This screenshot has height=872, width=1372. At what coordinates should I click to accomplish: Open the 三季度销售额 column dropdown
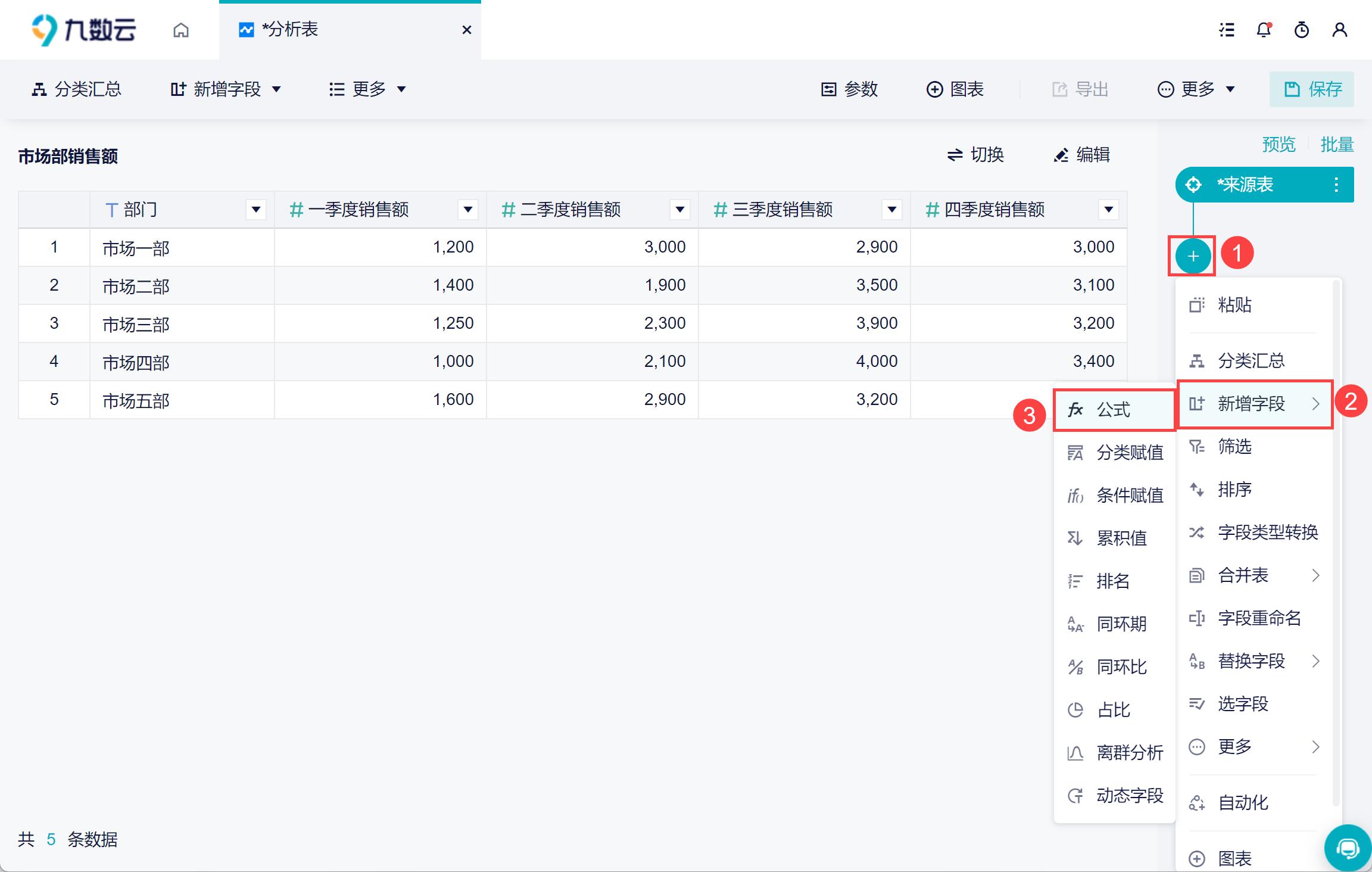coord(892,210)
